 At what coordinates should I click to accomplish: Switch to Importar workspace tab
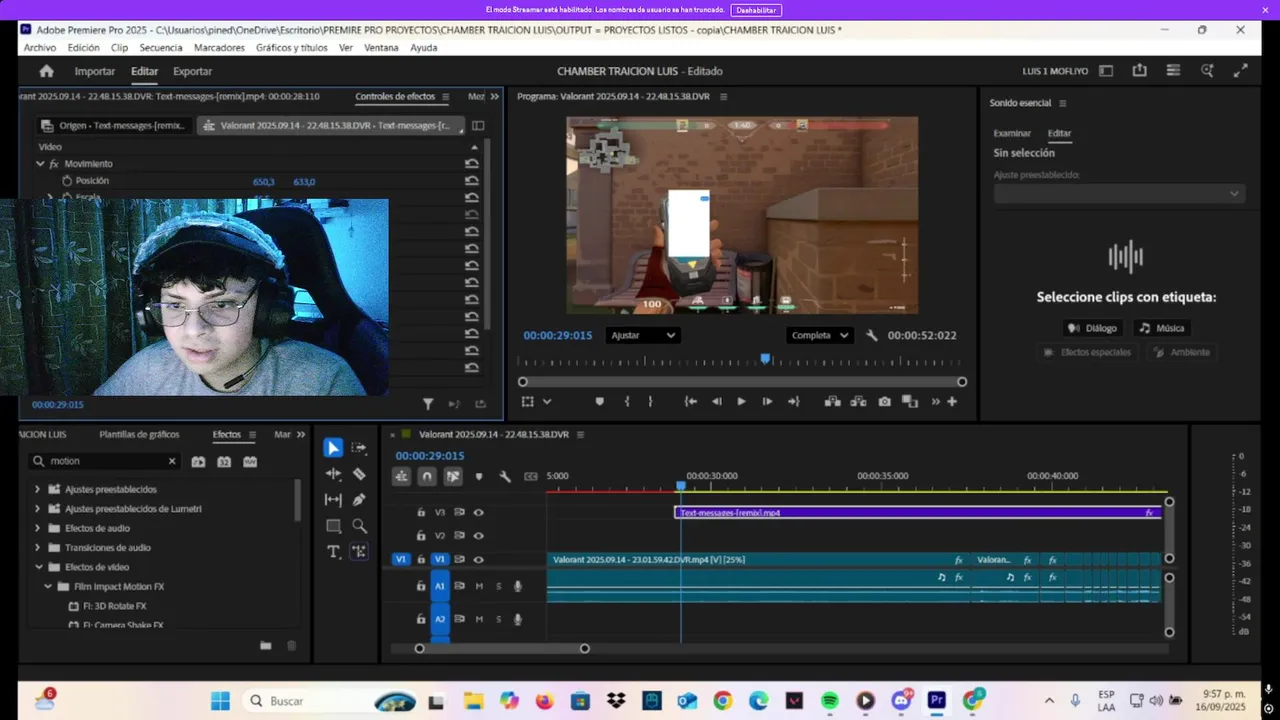pos(95,71)
